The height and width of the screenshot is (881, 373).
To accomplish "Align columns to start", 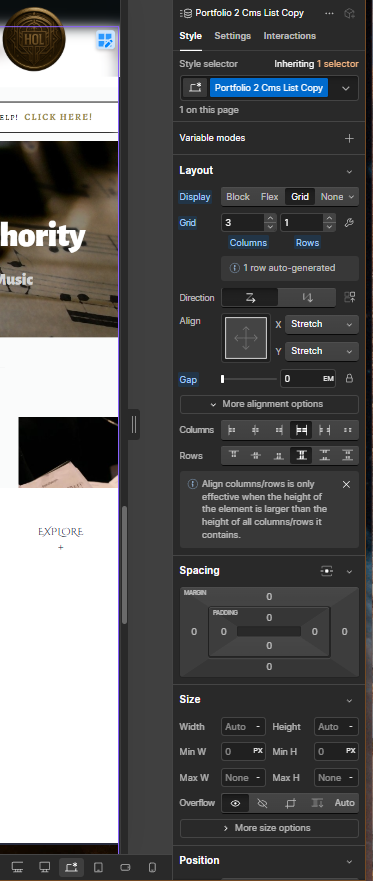I will 231,430.
